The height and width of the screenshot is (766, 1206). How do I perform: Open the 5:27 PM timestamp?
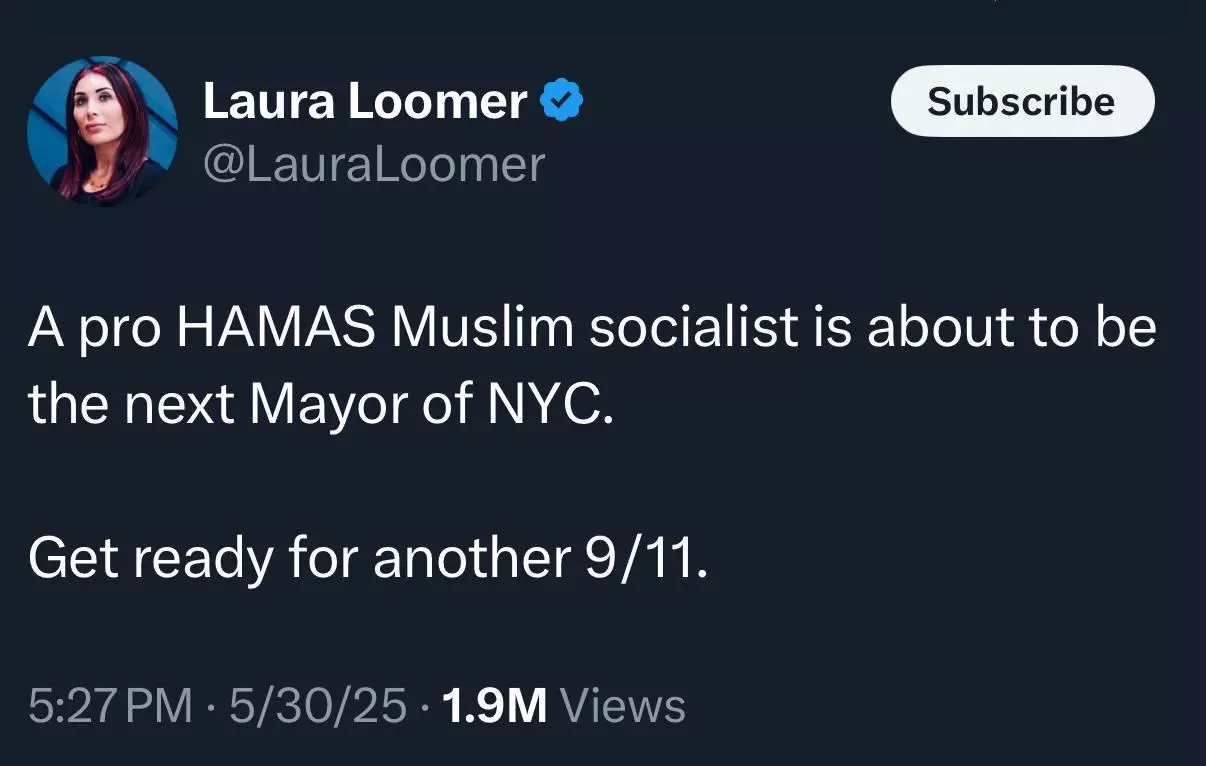pyautogui.click(x=110, y=706)
